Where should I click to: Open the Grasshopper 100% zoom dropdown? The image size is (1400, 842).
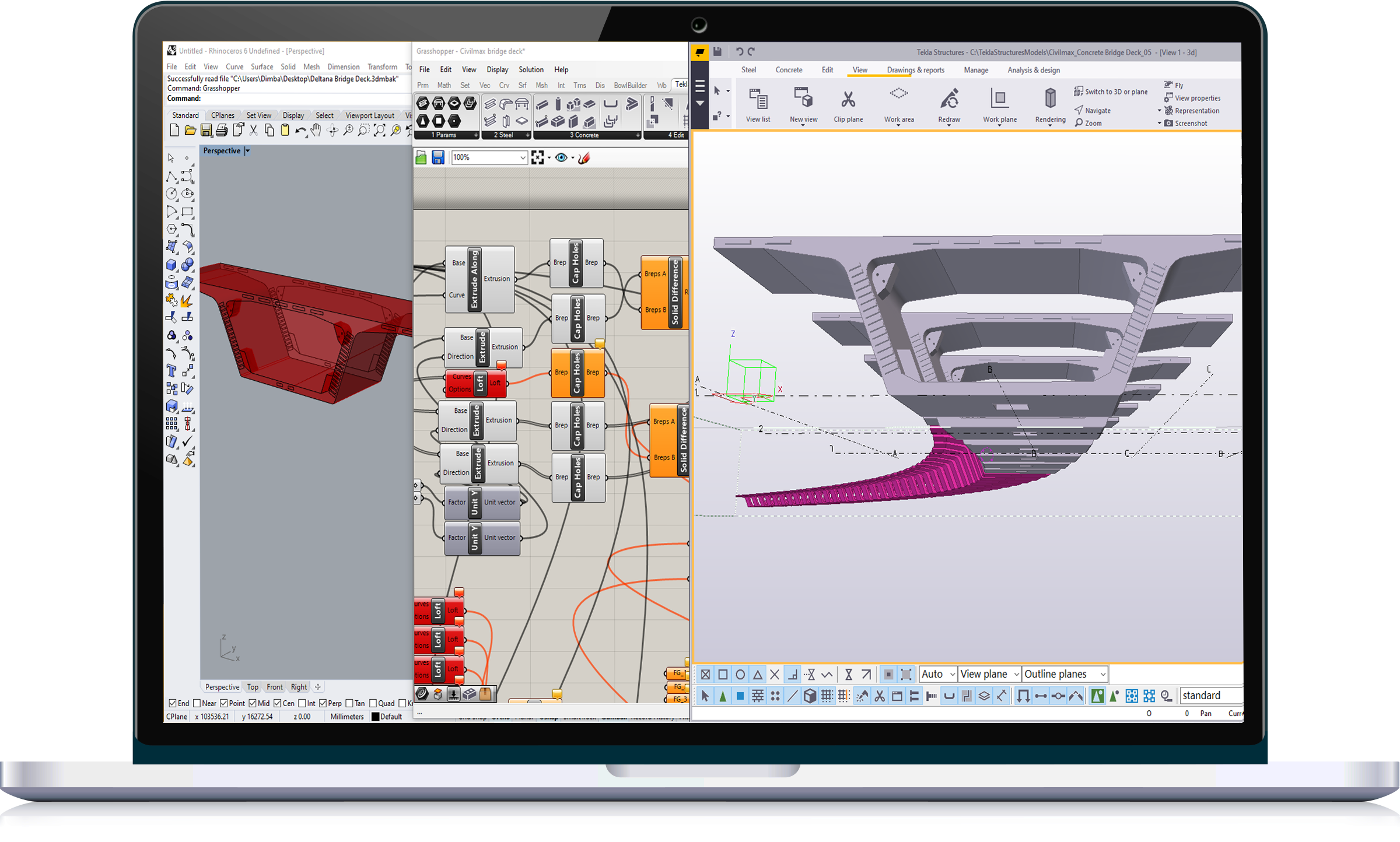point(522,157)
